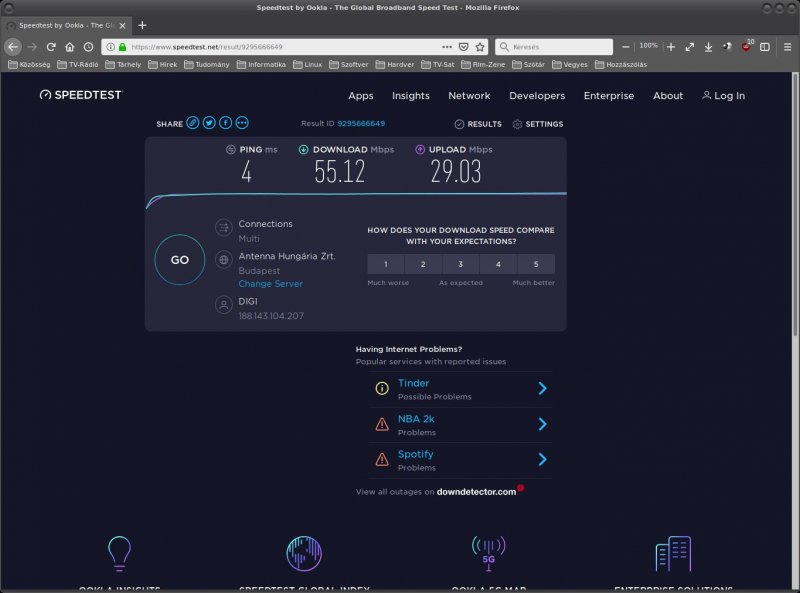Image resolution: width=800 pixels, height=593 pixels.
Task: Go to the browser home page
Action: click(70, 47)
